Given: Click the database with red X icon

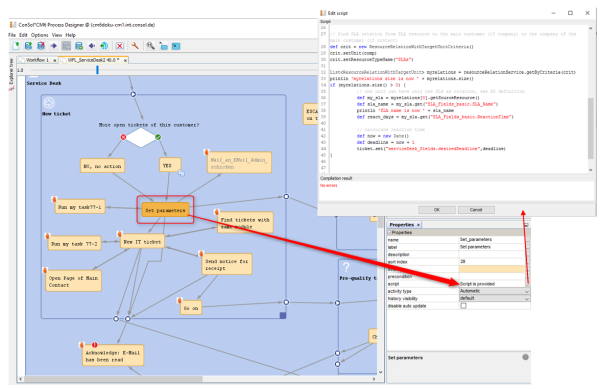Looking at the screenshot, I should click(x=41, y=46).
